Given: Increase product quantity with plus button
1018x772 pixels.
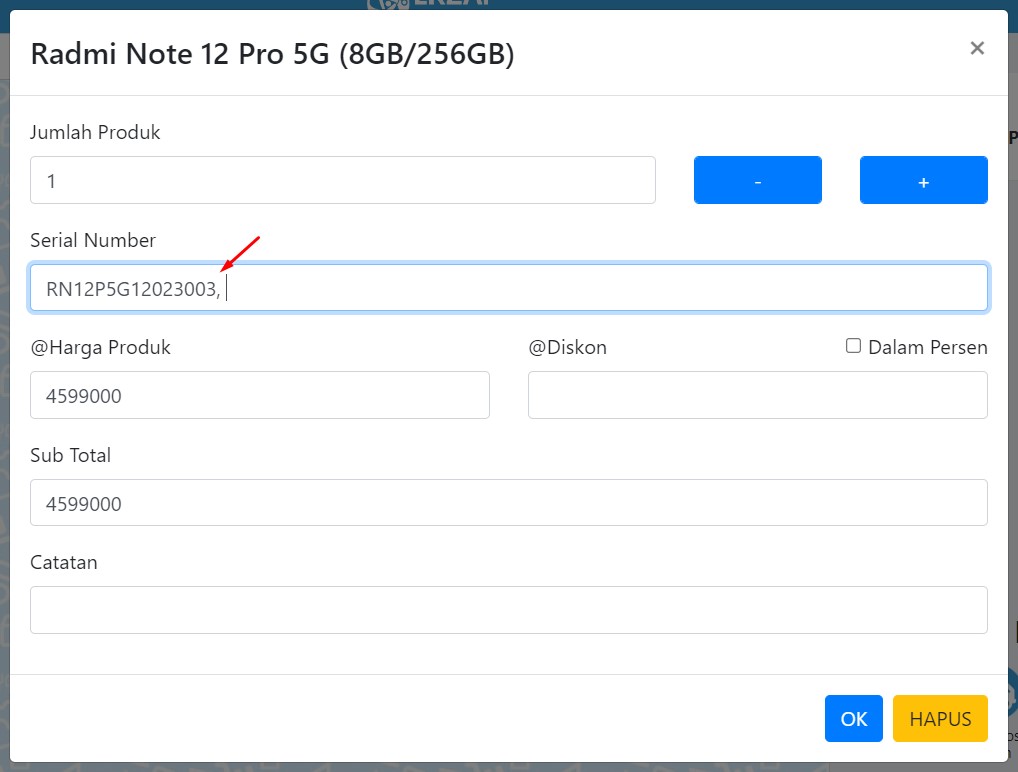Looking at the screenshot, I should (924, 180).
